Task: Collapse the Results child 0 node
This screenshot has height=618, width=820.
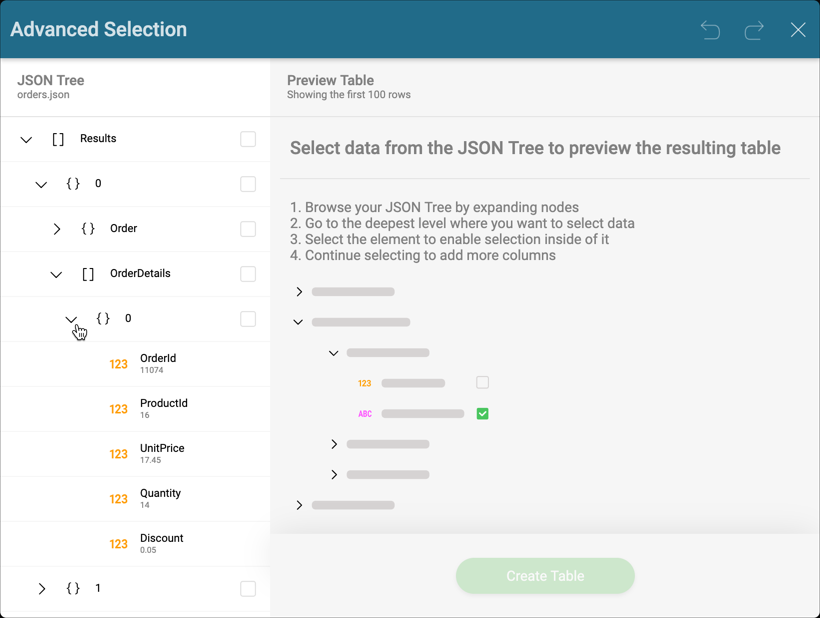Action: pyautogui.click(x=41, y=185)
